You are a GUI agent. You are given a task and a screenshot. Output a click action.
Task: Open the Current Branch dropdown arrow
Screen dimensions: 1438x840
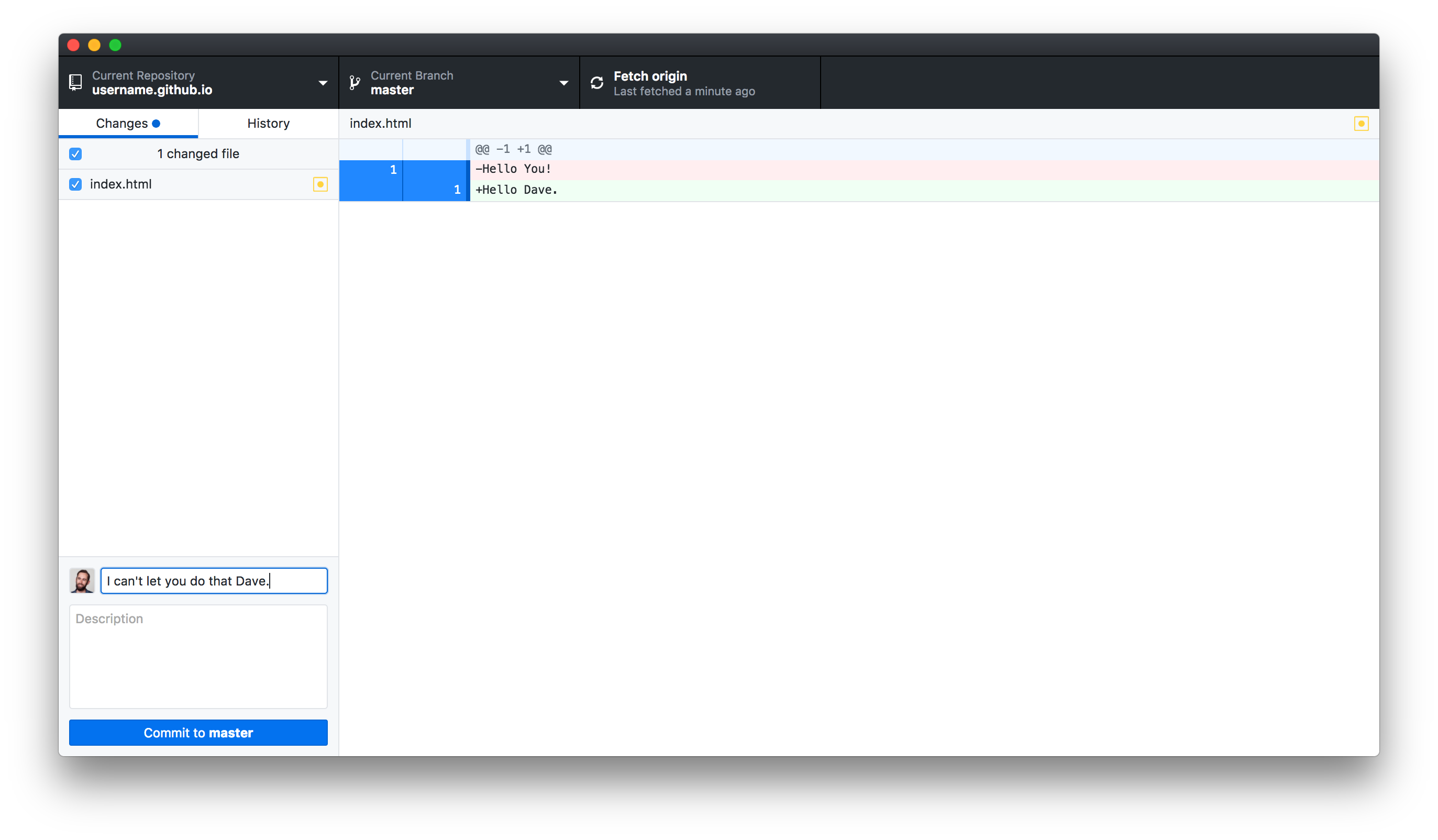point(564,83)
